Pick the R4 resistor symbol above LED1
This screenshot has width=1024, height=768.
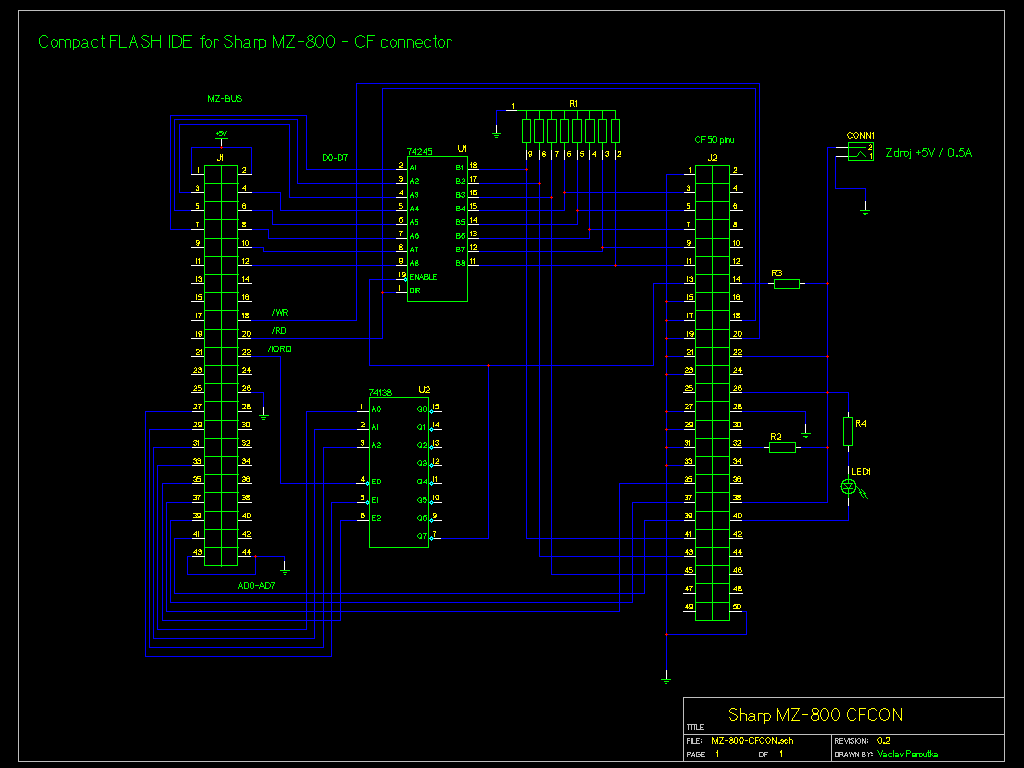(848, 431)
